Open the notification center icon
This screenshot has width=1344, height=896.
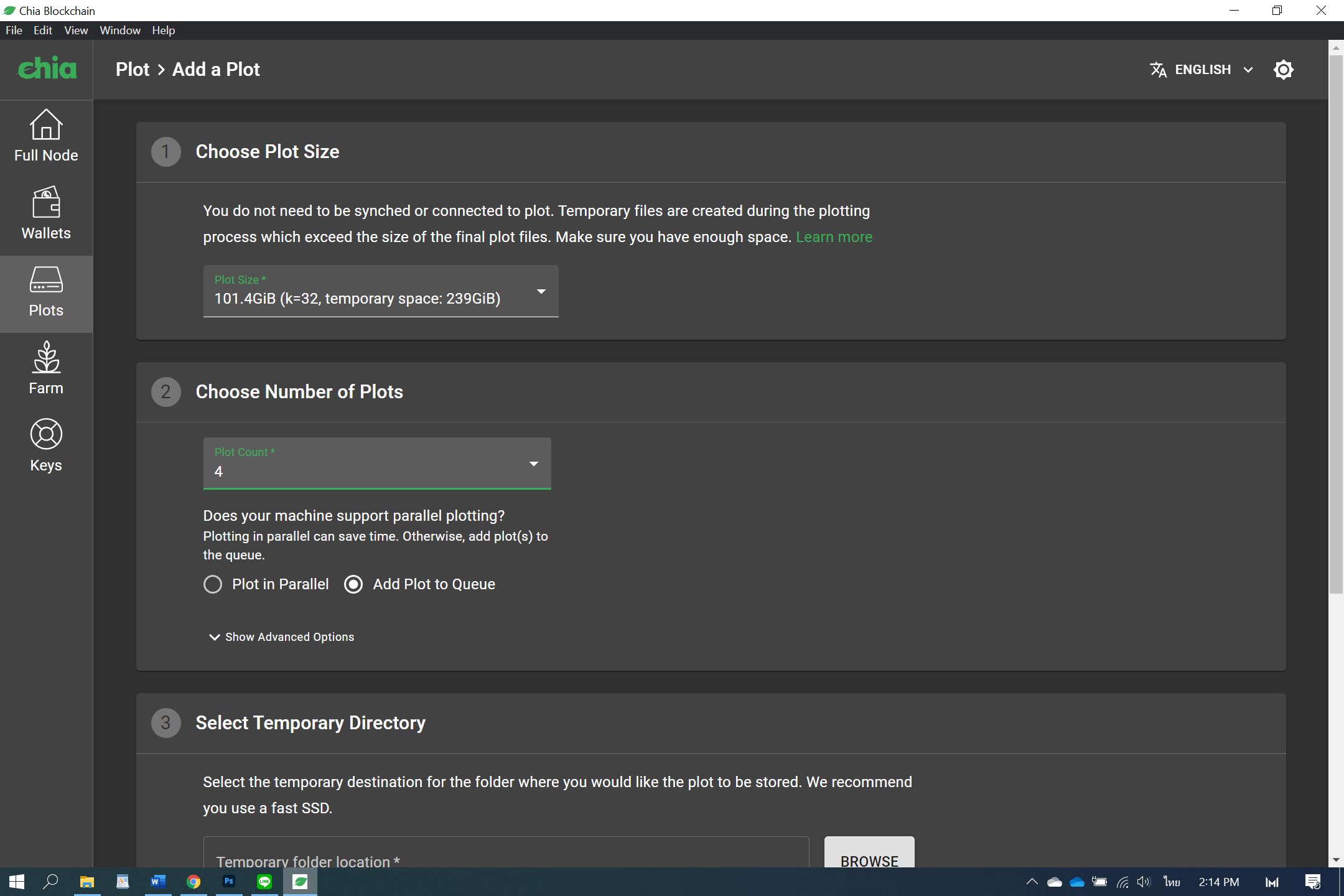tap(1313, 882)
